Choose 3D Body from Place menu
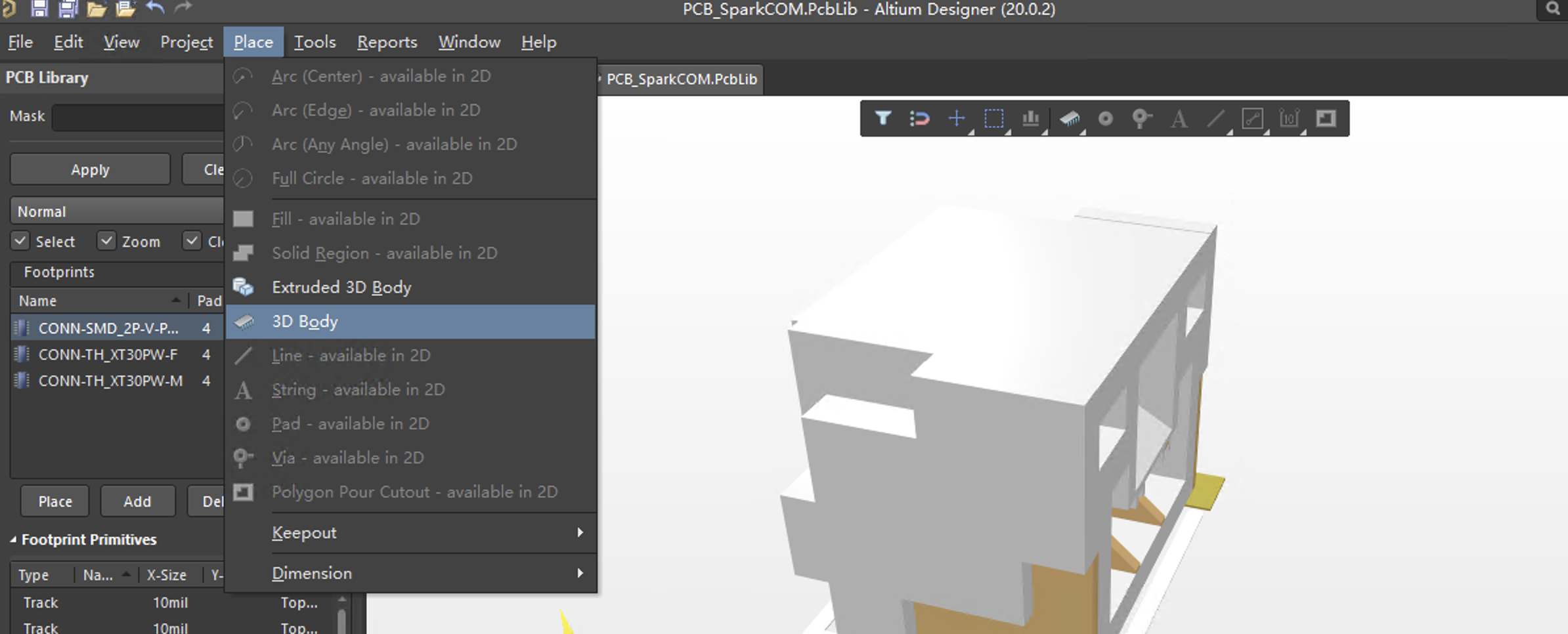This screenshot has width=1568, height=634. [411, 322]
